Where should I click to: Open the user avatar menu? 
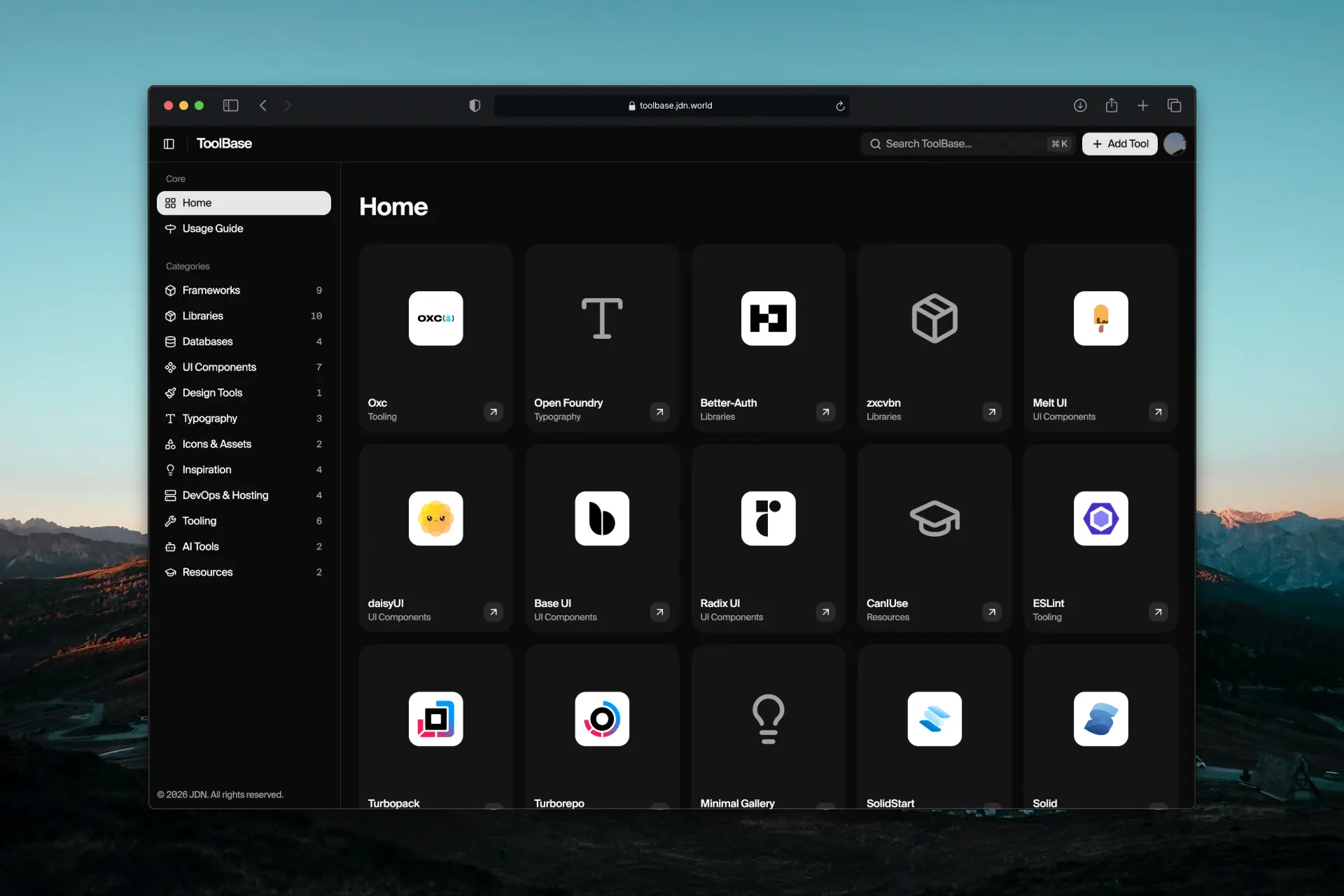[1175, 143]
